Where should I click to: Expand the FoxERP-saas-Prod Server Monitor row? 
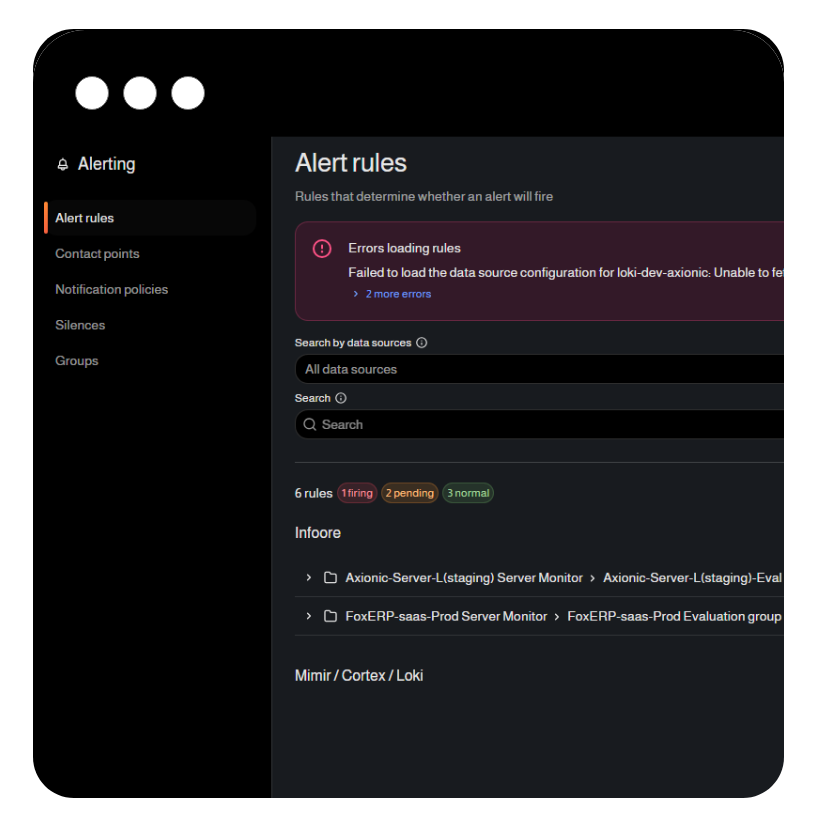coord(309,616)
